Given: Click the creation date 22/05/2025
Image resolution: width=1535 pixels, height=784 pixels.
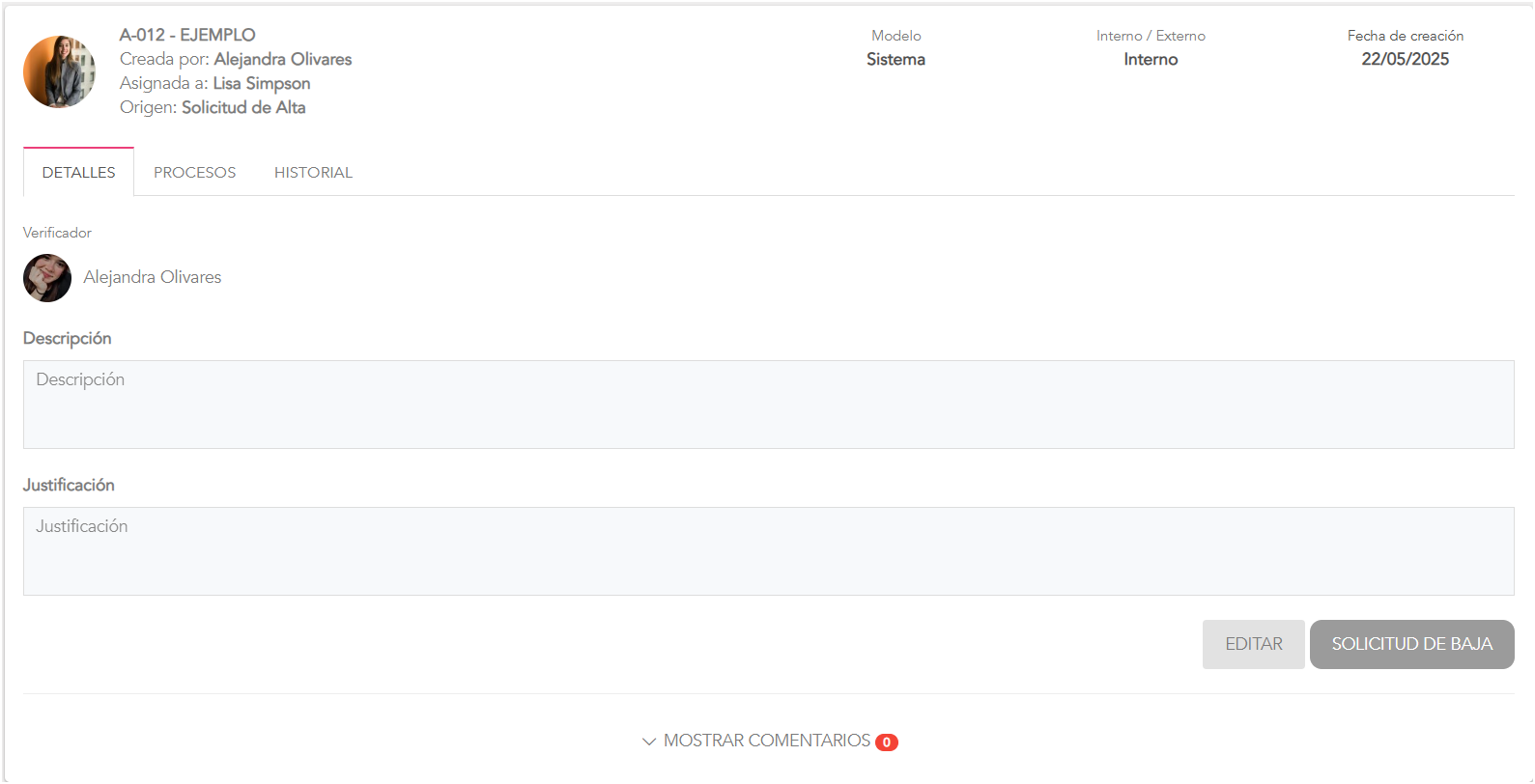Looking at the screenshot, I should click(x=1405, y=60).
